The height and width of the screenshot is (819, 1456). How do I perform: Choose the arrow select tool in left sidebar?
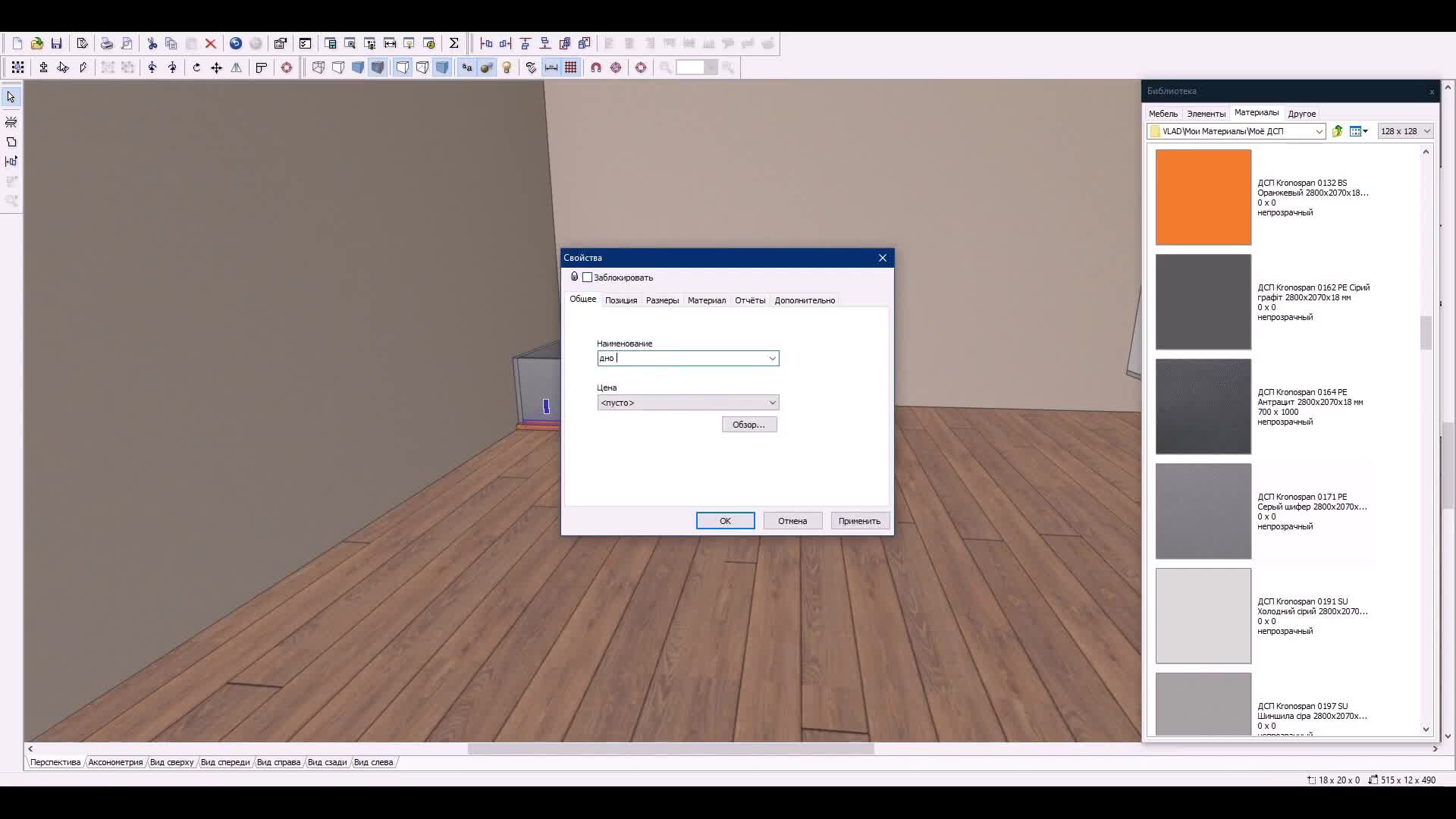coord(11,97)
